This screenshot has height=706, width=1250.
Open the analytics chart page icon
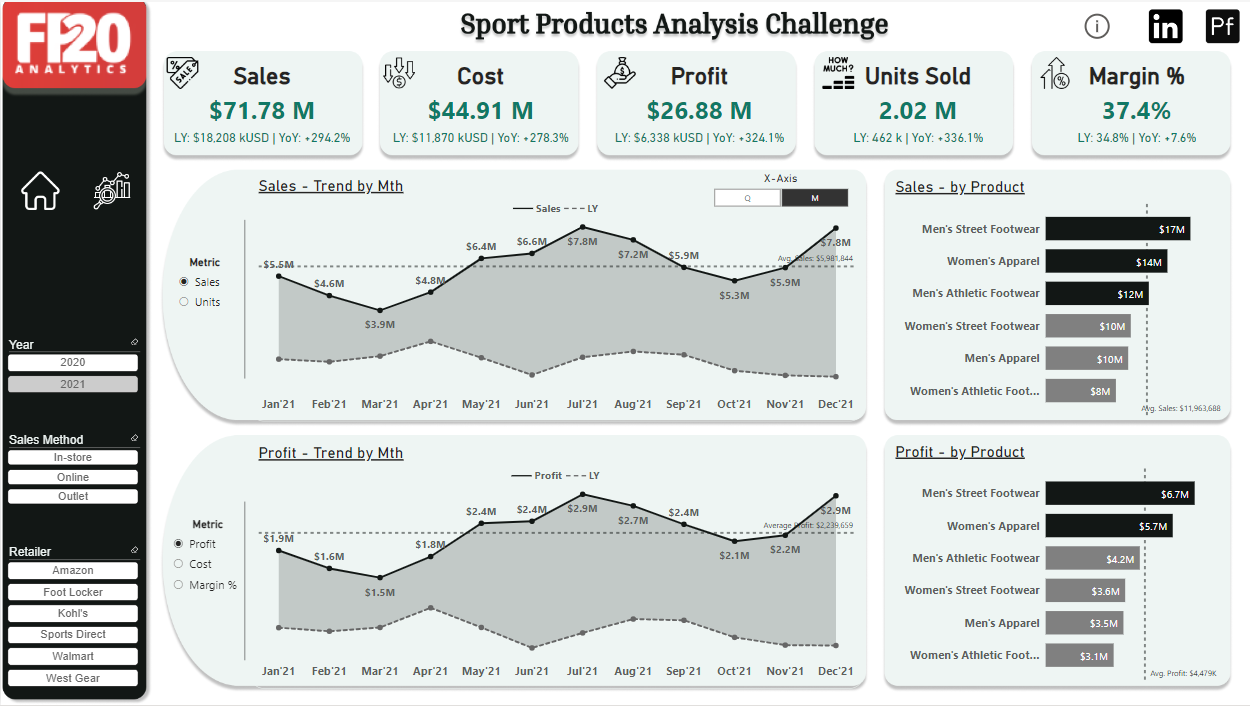pos(112,190)
